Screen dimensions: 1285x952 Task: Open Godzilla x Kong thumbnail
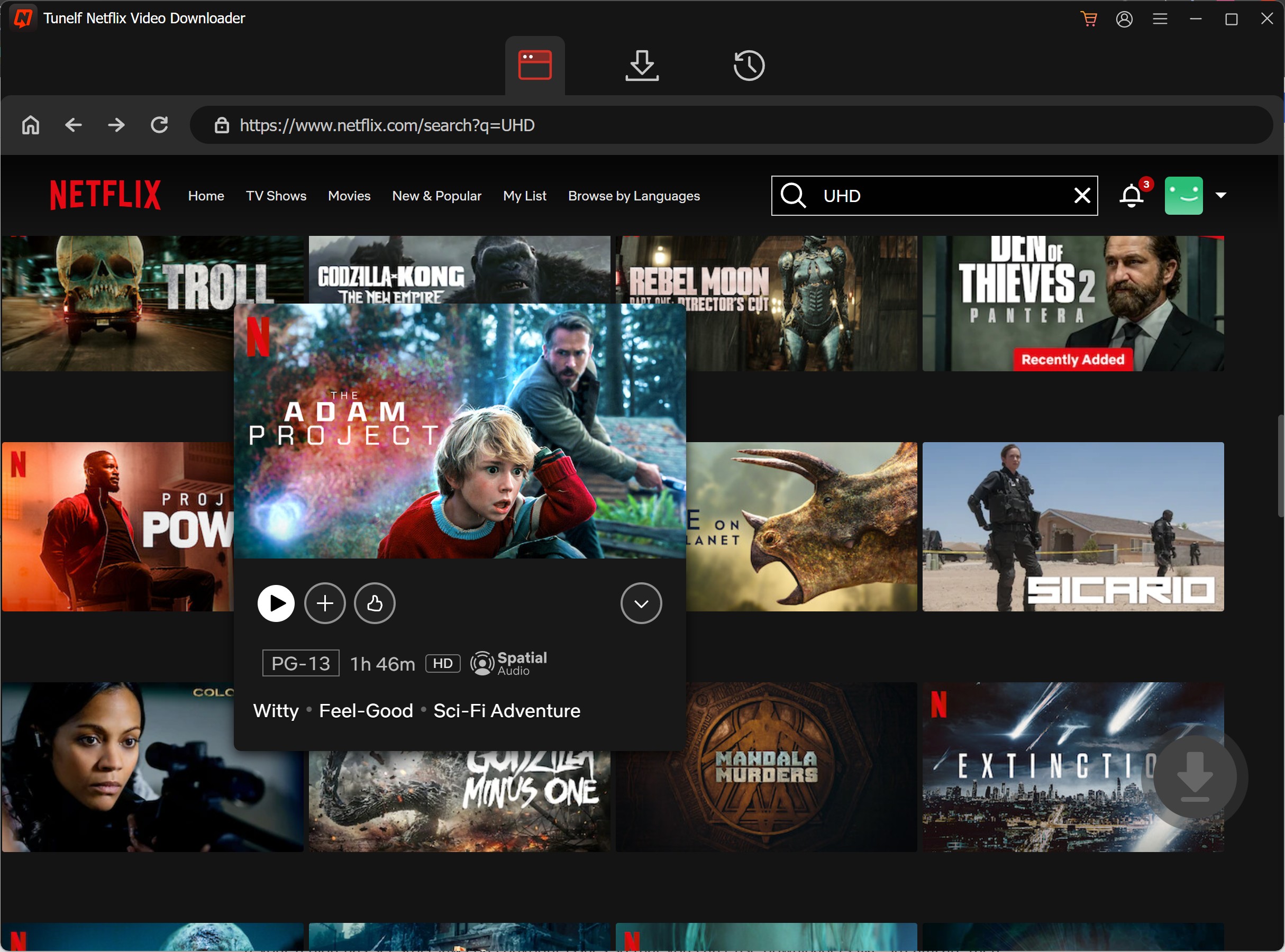coord(460,269)
